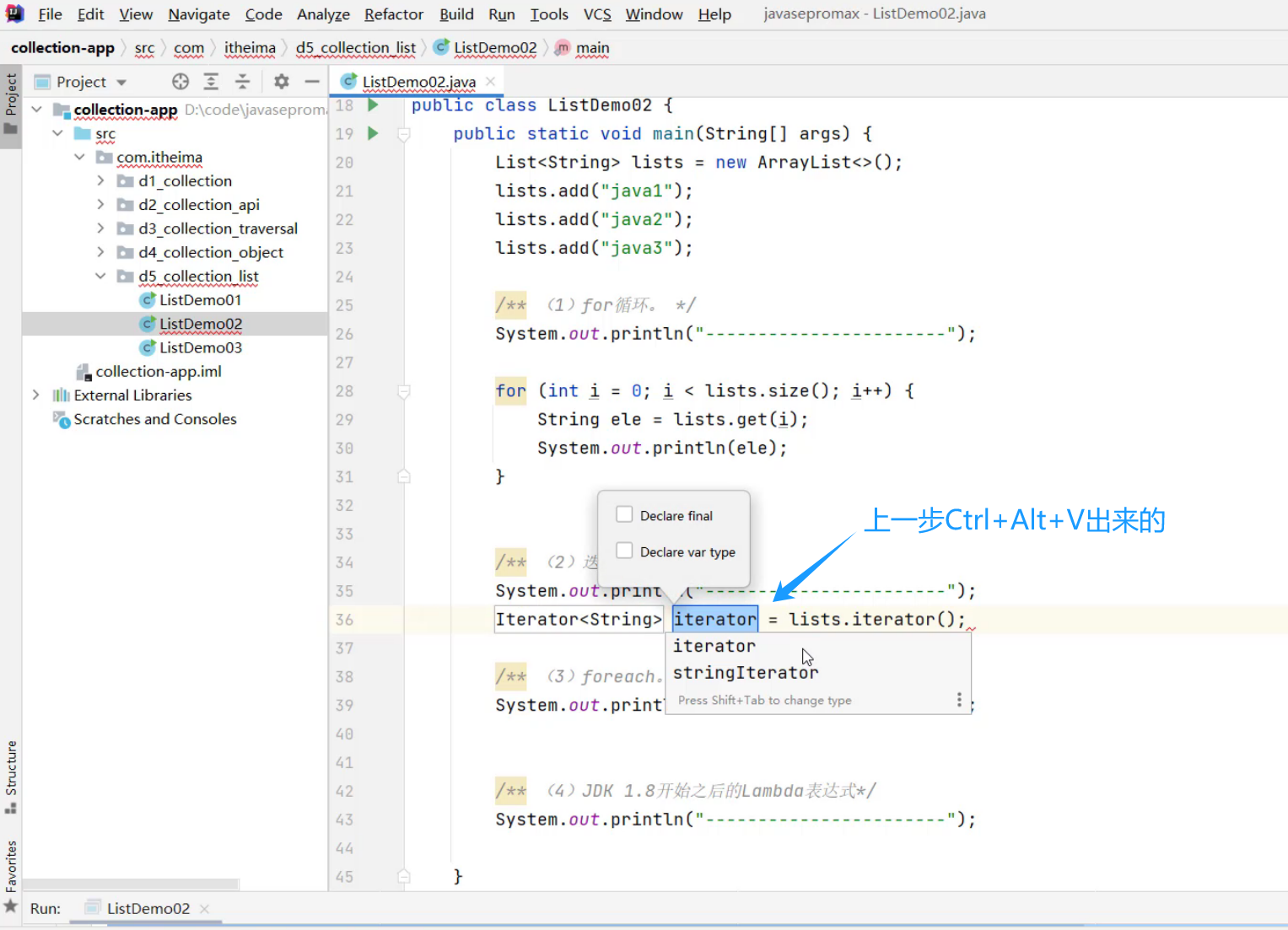Collapse the src folder node

click(57, 133)
